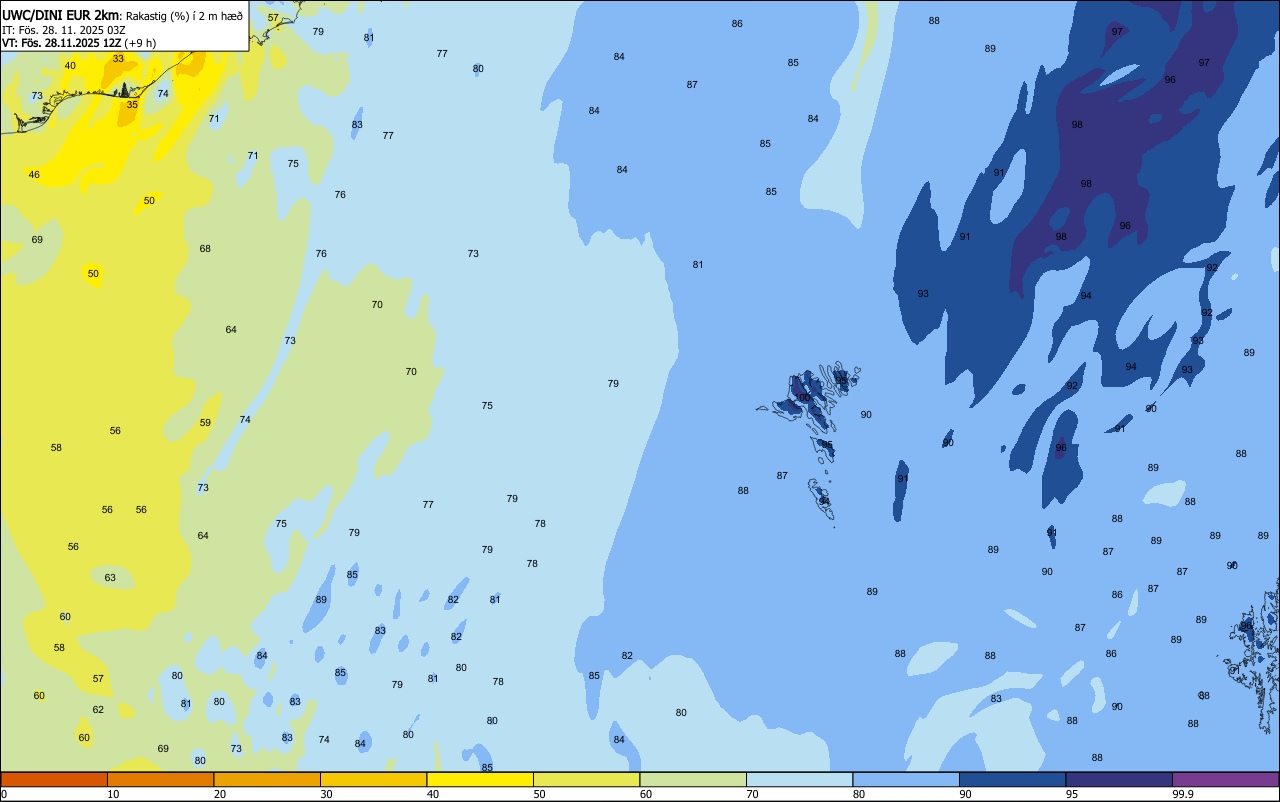Click the humidity value 59 on the map

tap(205, 422)
